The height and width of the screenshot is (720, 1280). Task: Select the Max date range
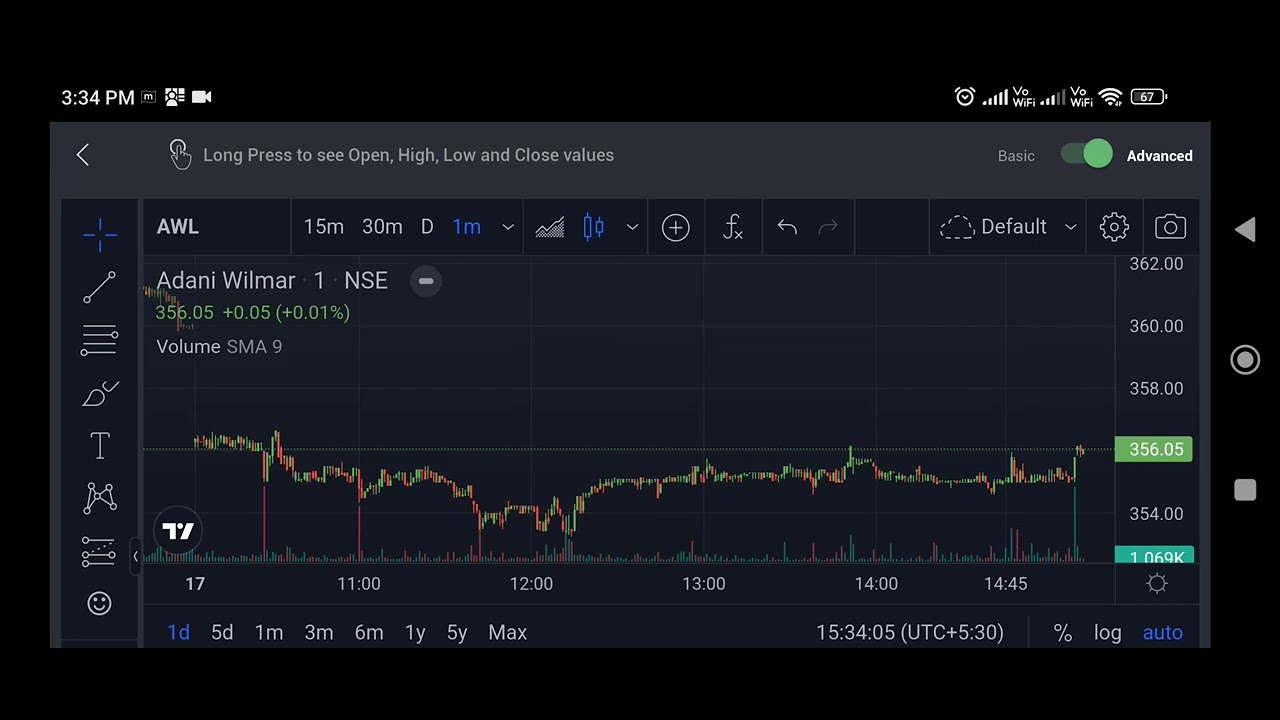click(508, 632)
